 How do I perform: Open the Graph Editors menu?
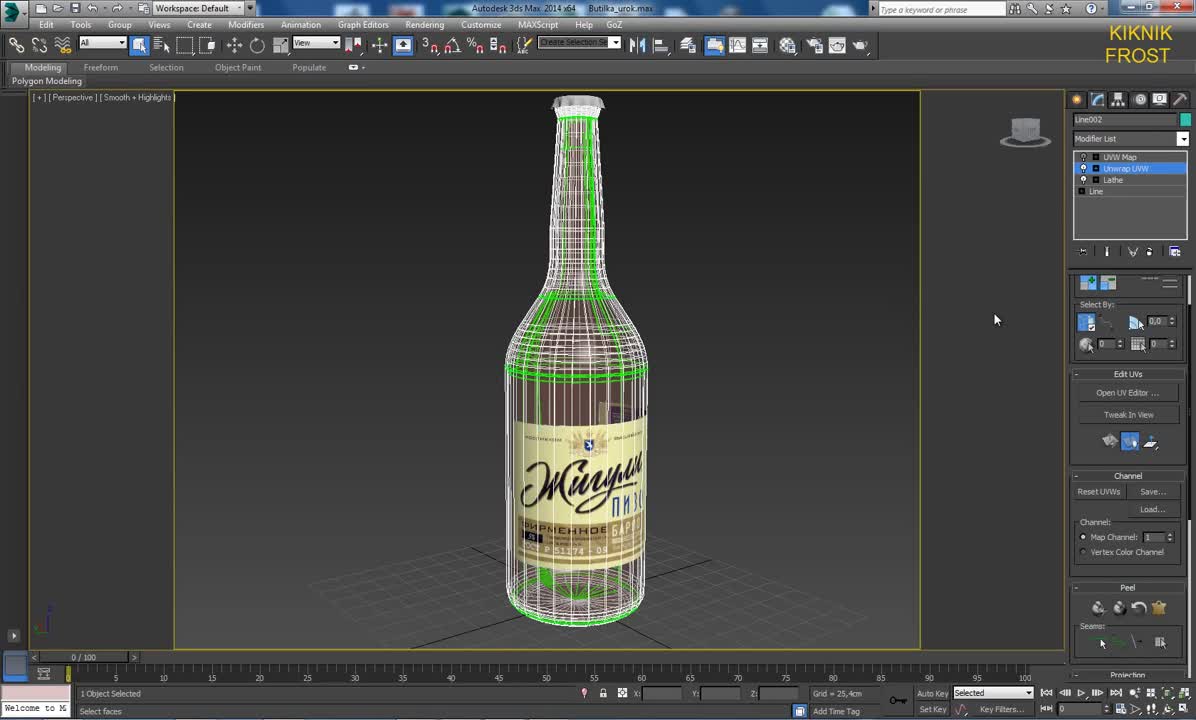click(x=363, y=24)
